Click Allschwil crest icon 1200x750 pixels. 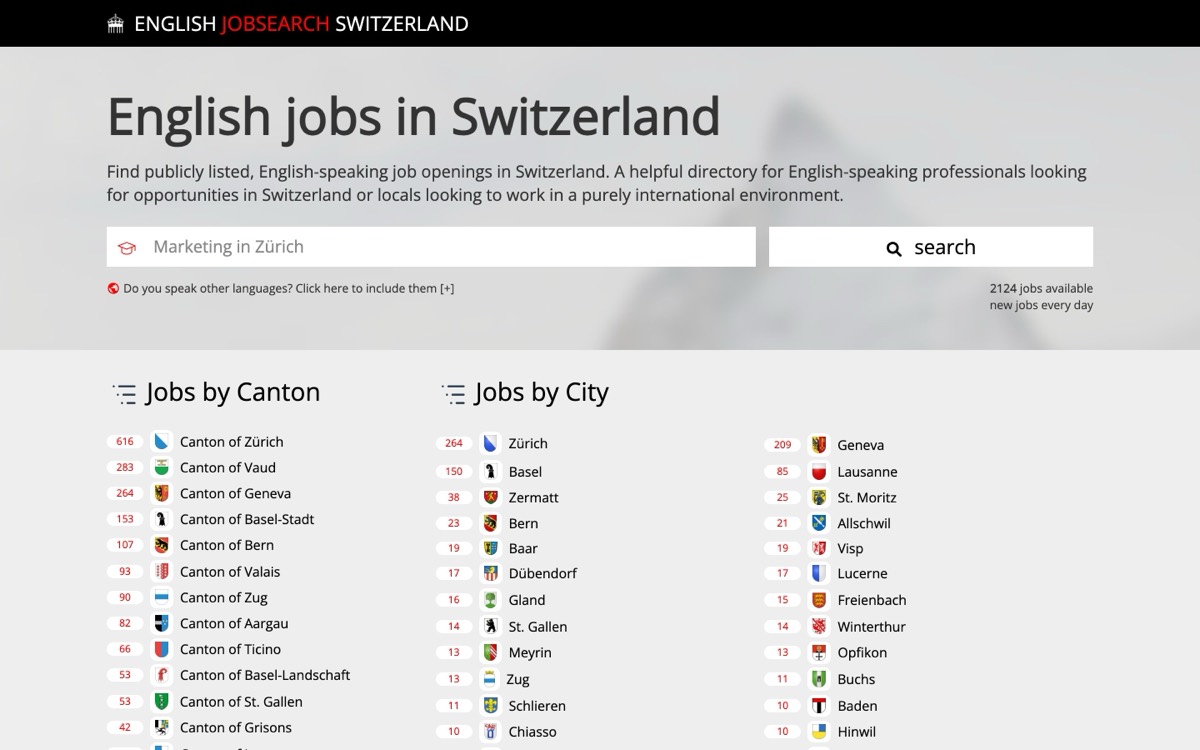819,523
